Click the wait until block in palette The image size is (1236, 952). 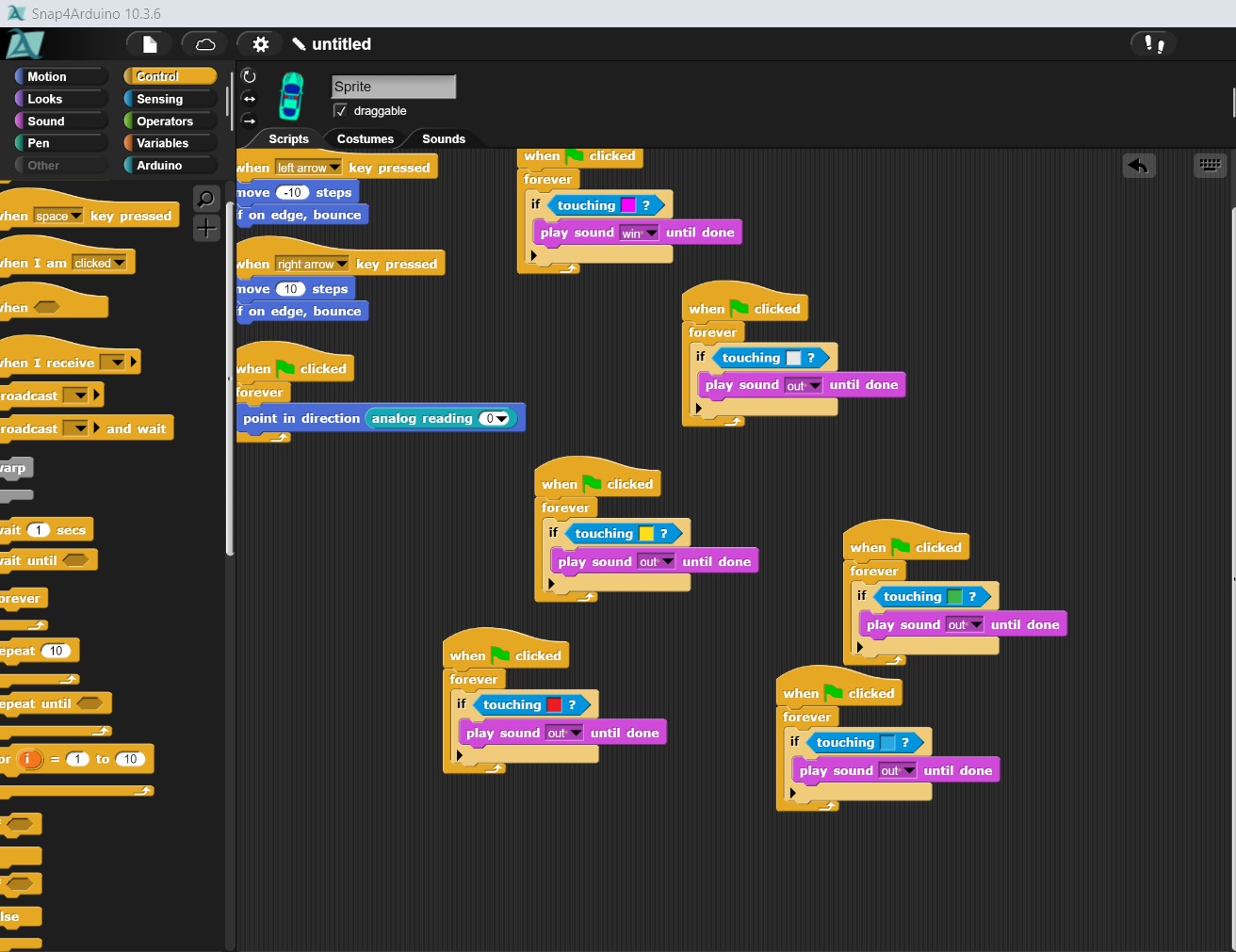pyautogui.click(x=47, y=560)
